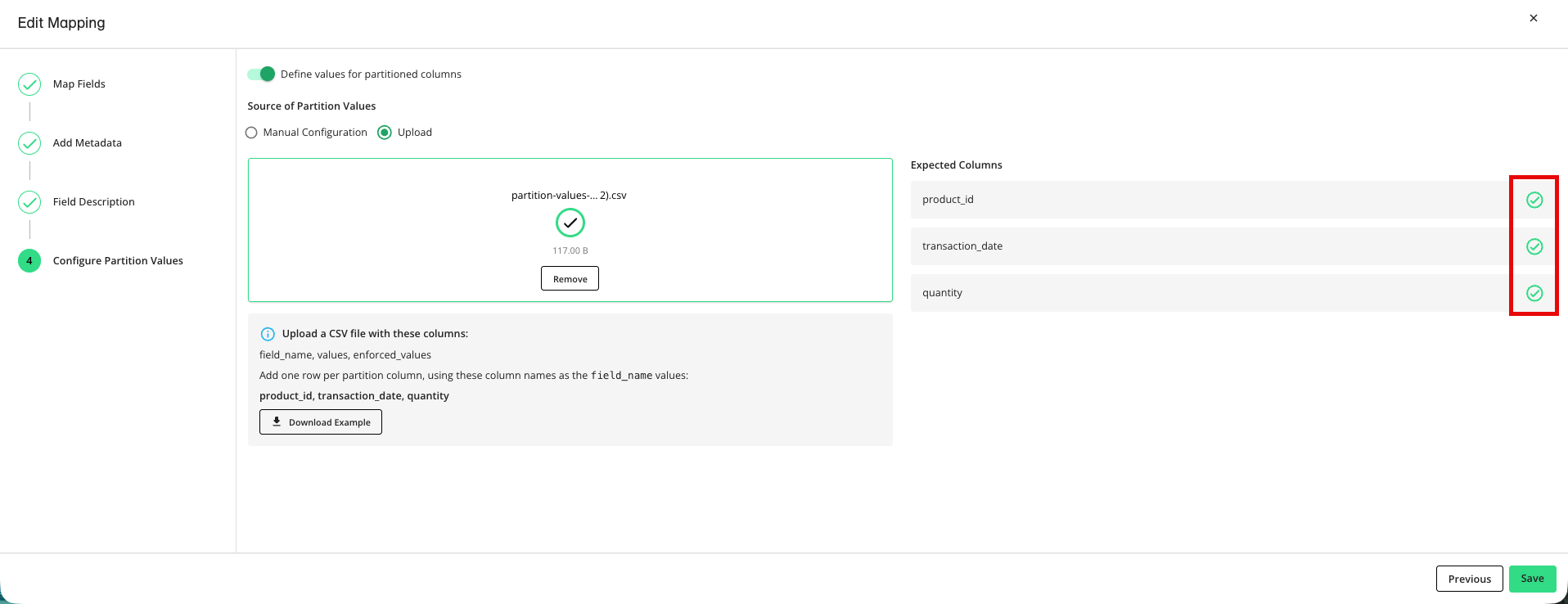The width and height of the screenshot is (1568, 604).
Task: Close the Edit Mapping dialog
Action: point(1534,18)
